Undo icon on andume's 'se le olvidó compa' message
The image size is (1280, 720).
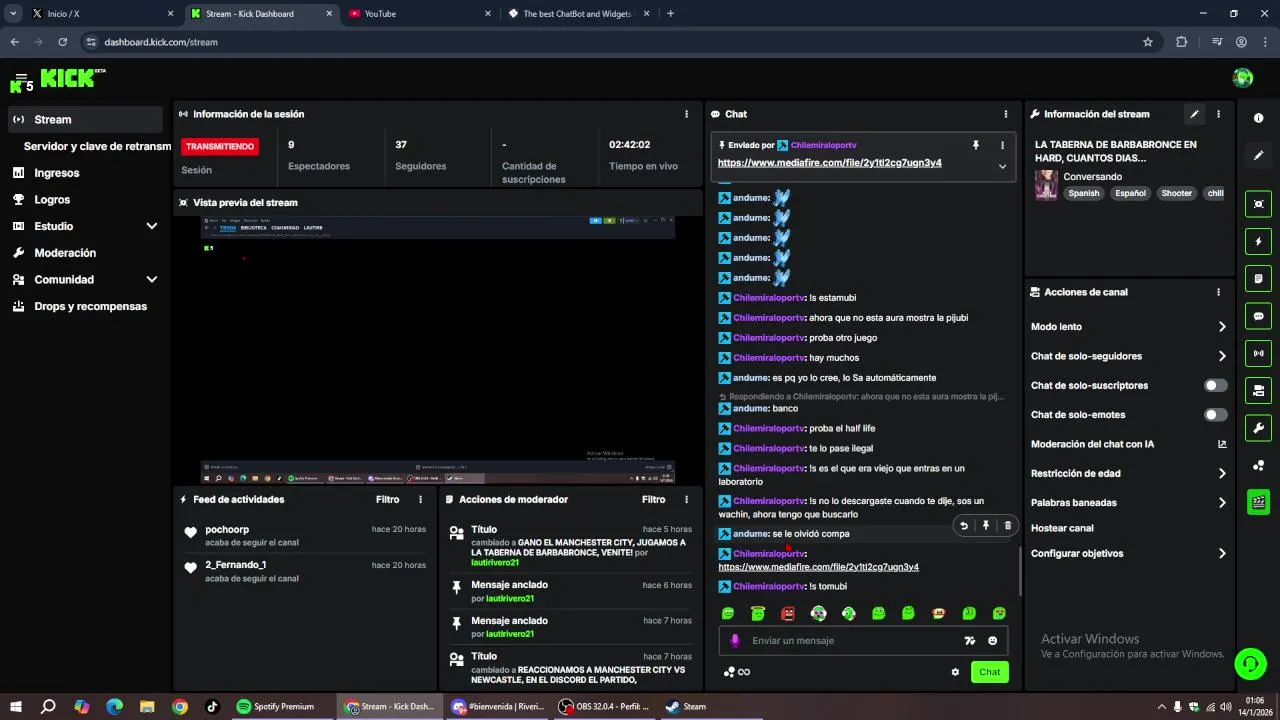pos(964,526)
